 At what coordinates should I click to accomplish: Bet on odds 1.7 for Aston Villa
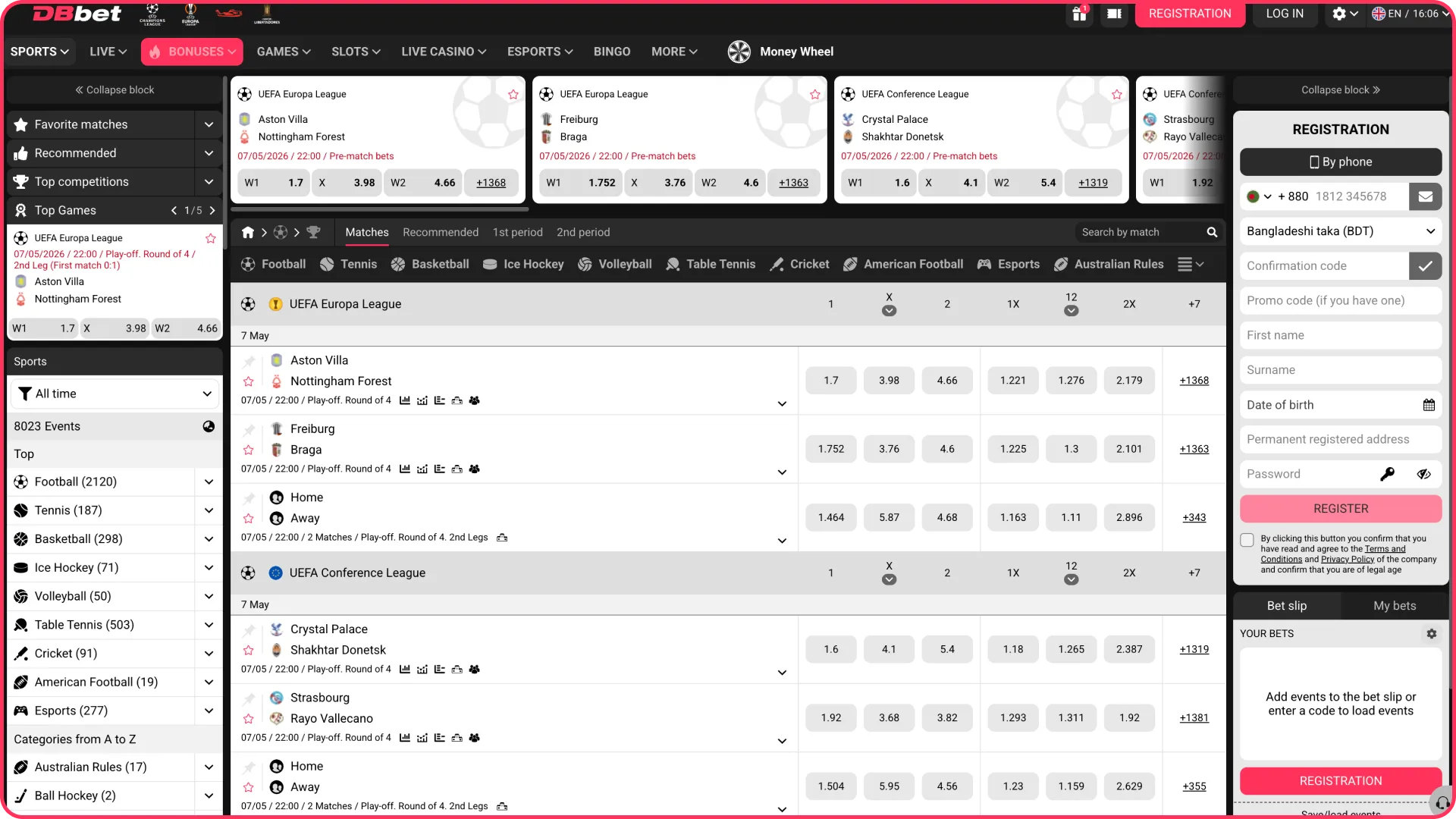(831, 381)
